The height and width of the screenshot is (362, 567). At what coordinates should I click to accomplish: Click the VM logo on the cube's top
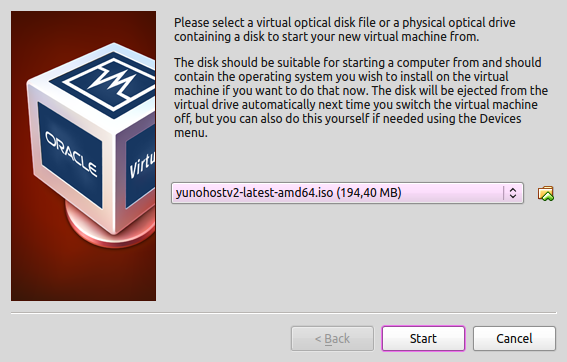(x=110, y=80)
